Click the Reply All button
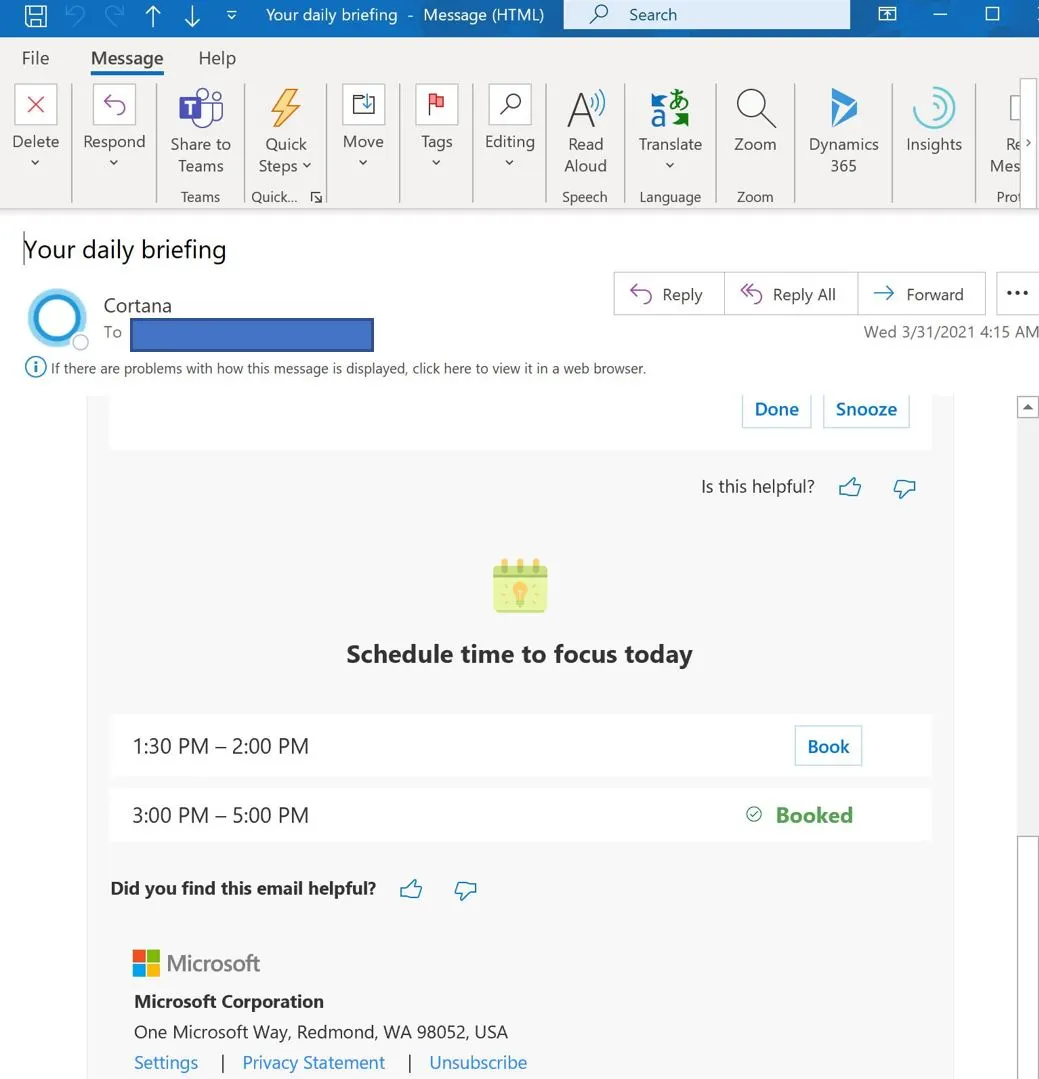The width and height of the screenshot is (1039, 1079). click(x=791, y=295)
